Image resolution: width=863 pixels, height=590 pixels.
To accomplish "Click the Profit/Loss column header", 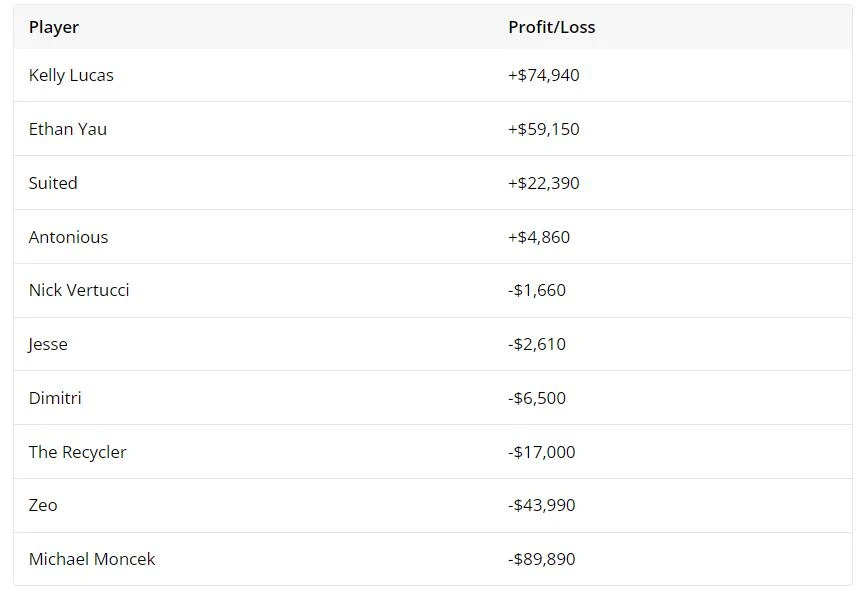I will (551, 27).
